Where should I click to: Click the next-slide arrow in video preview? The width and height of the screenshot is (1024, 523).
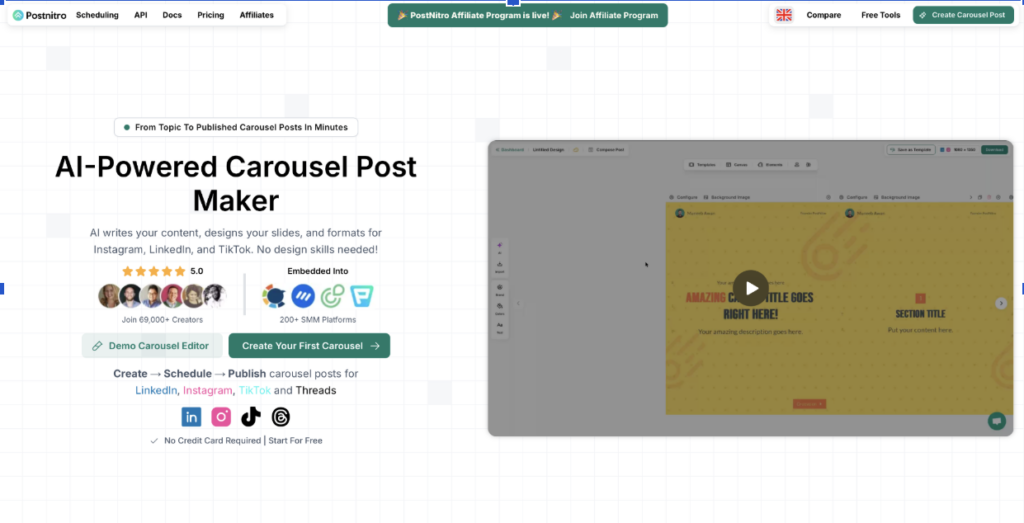click(x=1001, y=303)
